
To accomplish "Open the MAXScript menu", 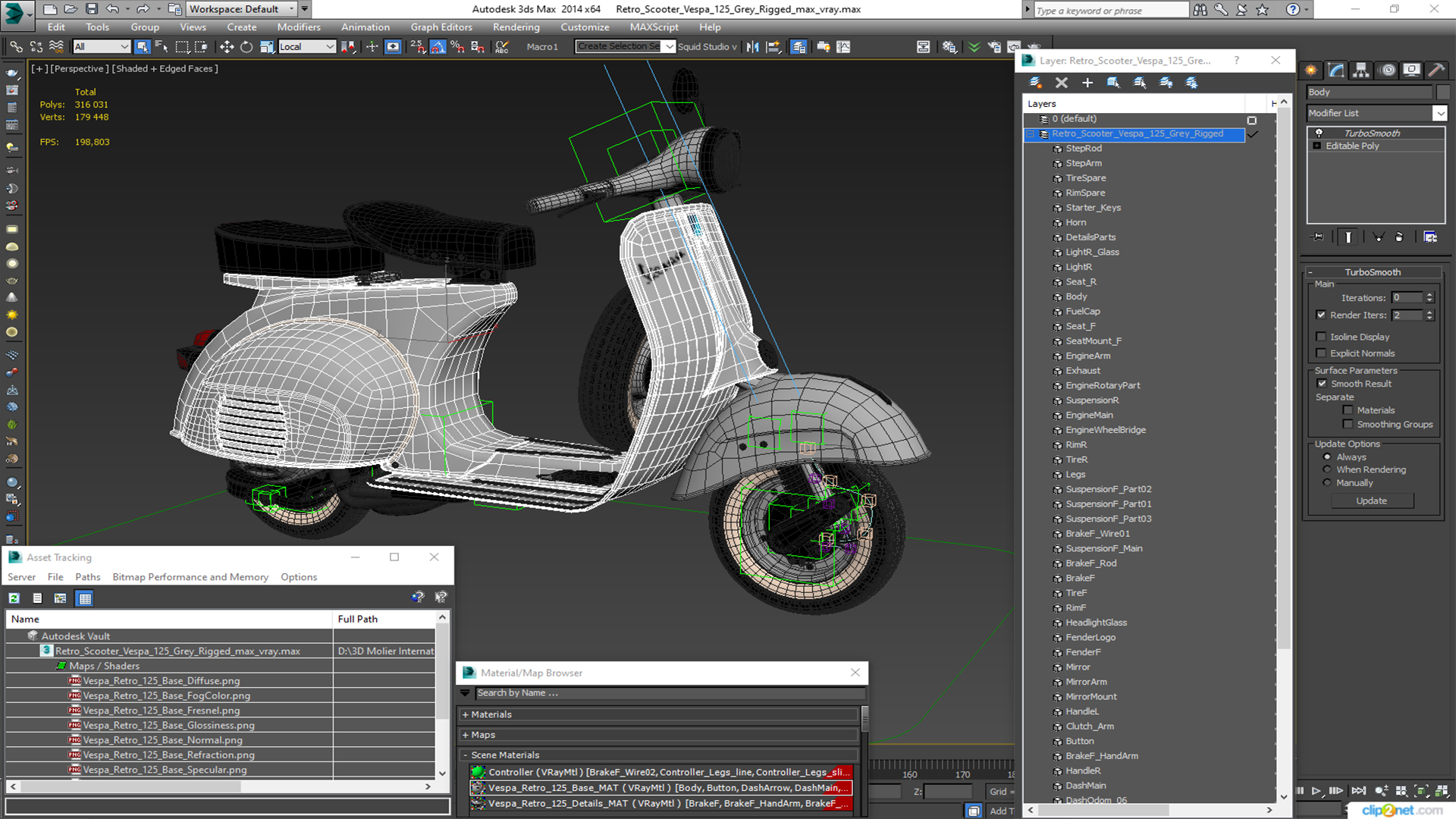I will click(x=654, y=27).
